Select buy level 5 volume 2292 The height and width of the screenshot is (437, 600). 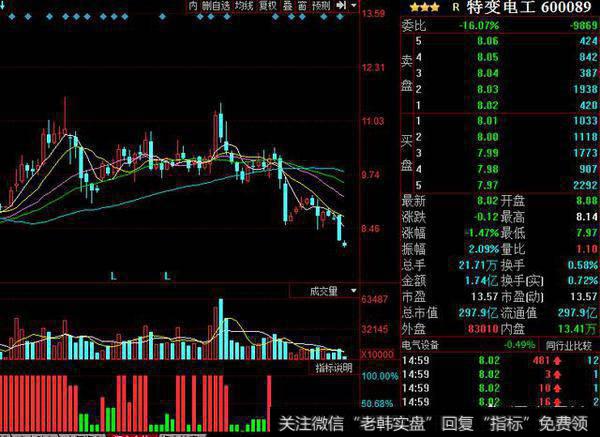click(x=585, y=186)
